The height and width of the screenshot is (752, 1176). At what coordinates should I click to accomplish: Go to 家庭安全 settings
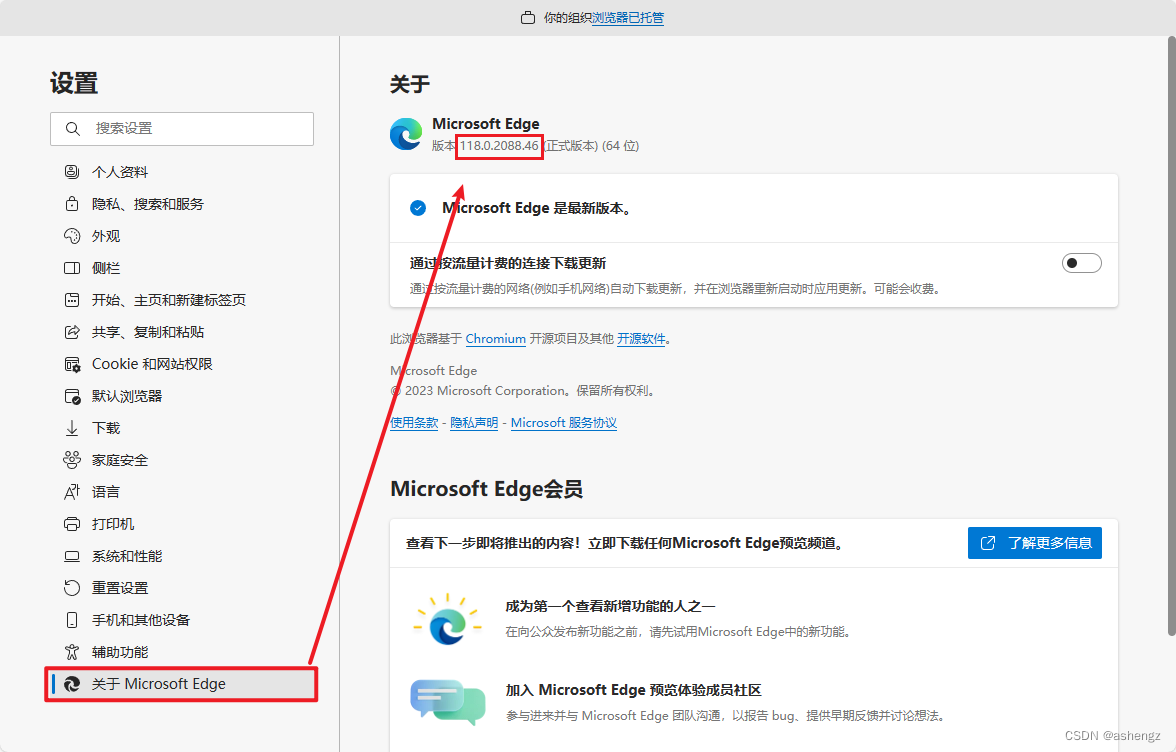pos(120,460)
